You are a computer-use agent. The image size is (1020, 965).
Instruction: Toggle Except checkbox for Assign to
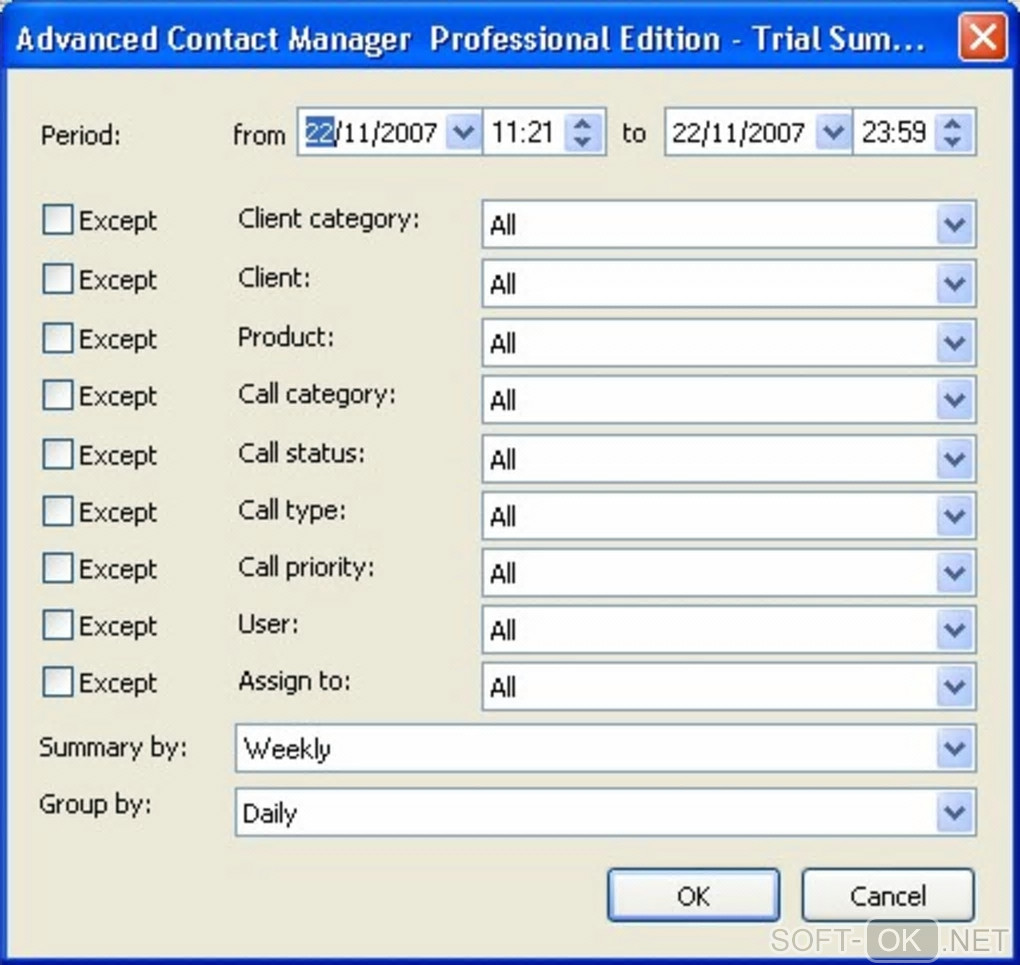[x=58, y=683]
